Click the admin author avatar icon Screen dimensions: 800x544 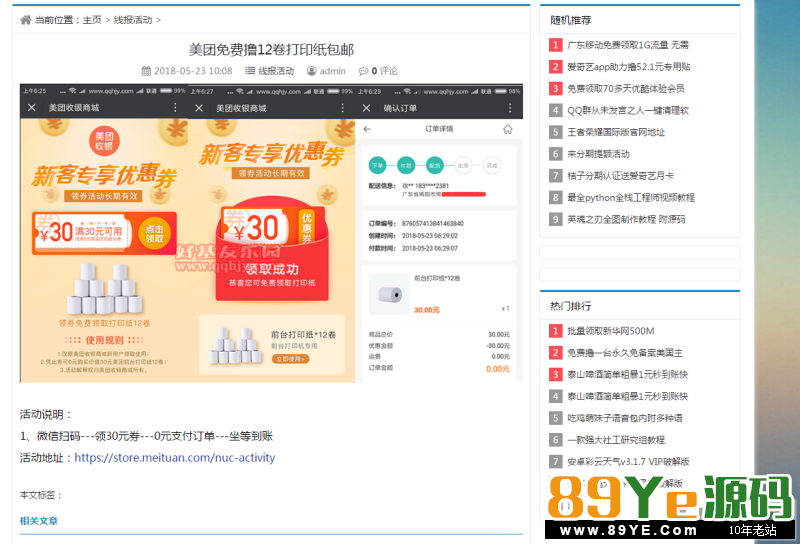tap(311, 71)
